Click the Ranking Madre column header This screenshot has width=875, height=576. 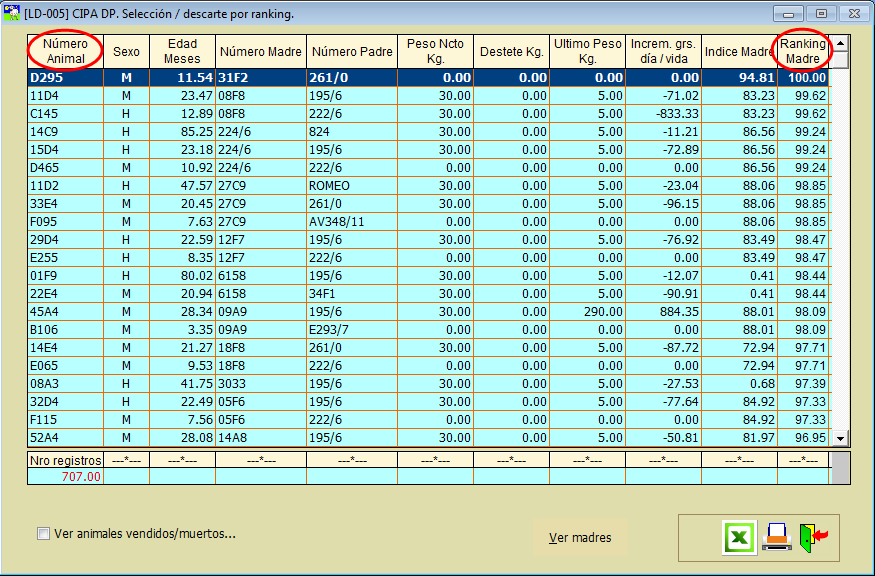point(803,51)
